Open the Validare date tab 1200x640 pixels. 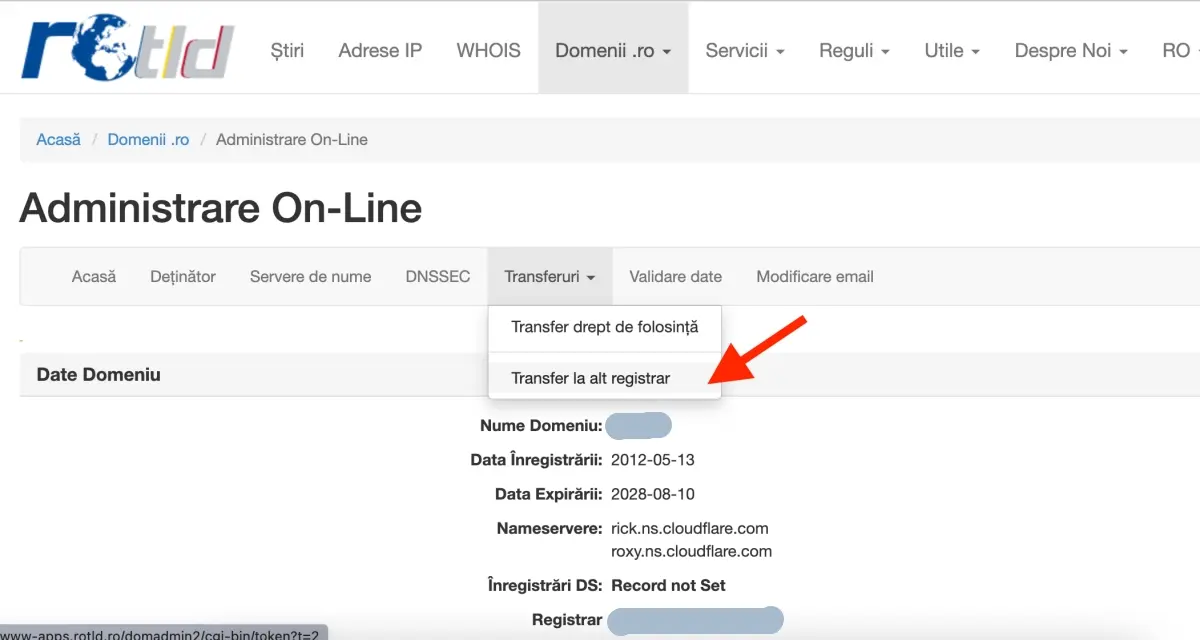pyautogui.click(x=676, y=277)
